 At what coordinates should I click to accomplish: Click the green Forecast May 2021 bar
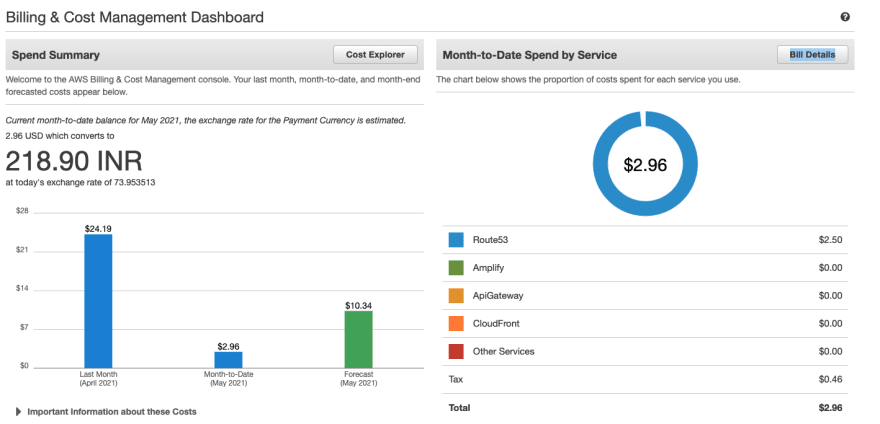click(359, 339)
